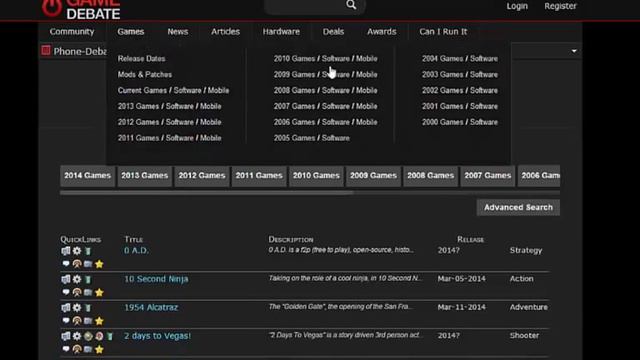Click the Login link
This screenshot has width=640, height=360.
[x=517, y=6]
